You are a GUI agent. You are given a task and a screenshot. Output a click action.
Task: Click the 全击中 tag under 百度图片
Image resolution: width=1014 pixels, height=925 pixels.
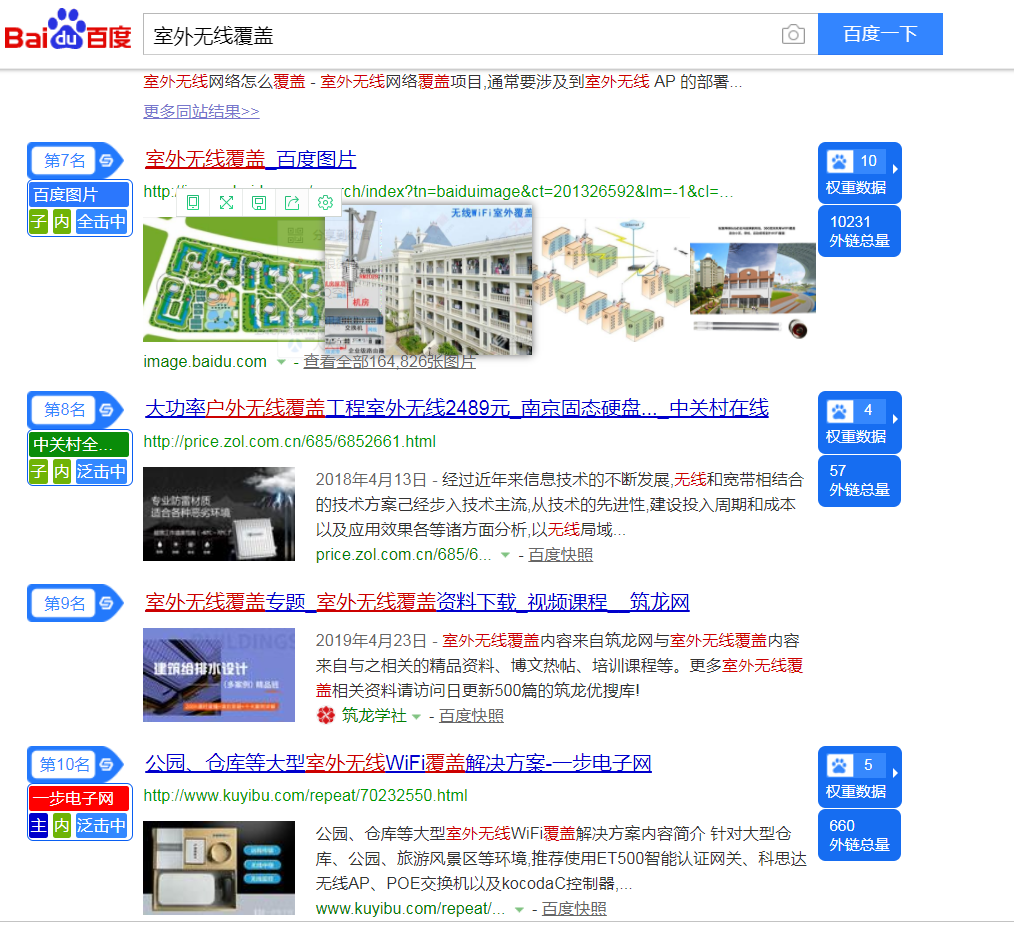coord(102,221)
